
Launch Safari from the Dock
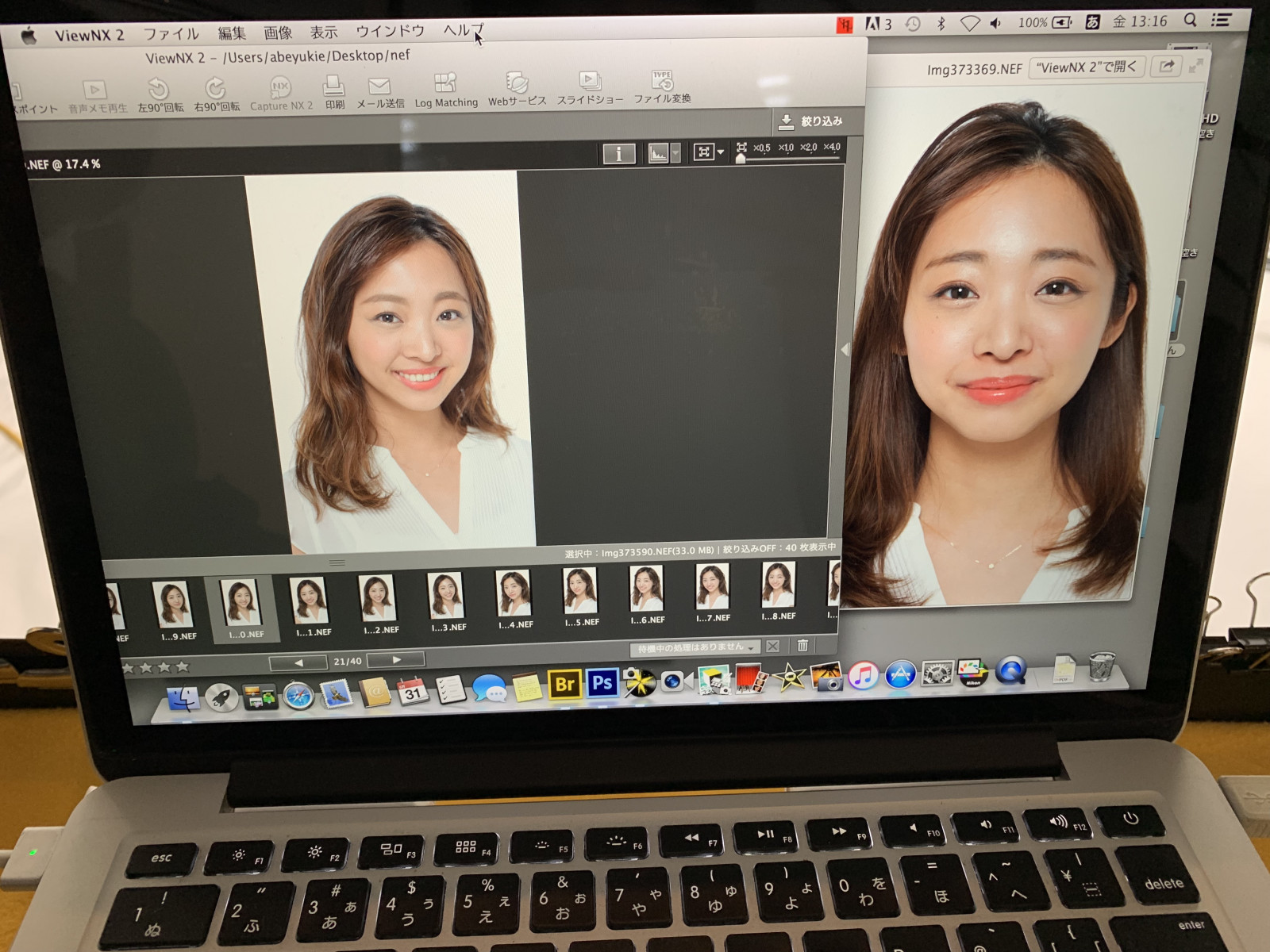[298, 695]
